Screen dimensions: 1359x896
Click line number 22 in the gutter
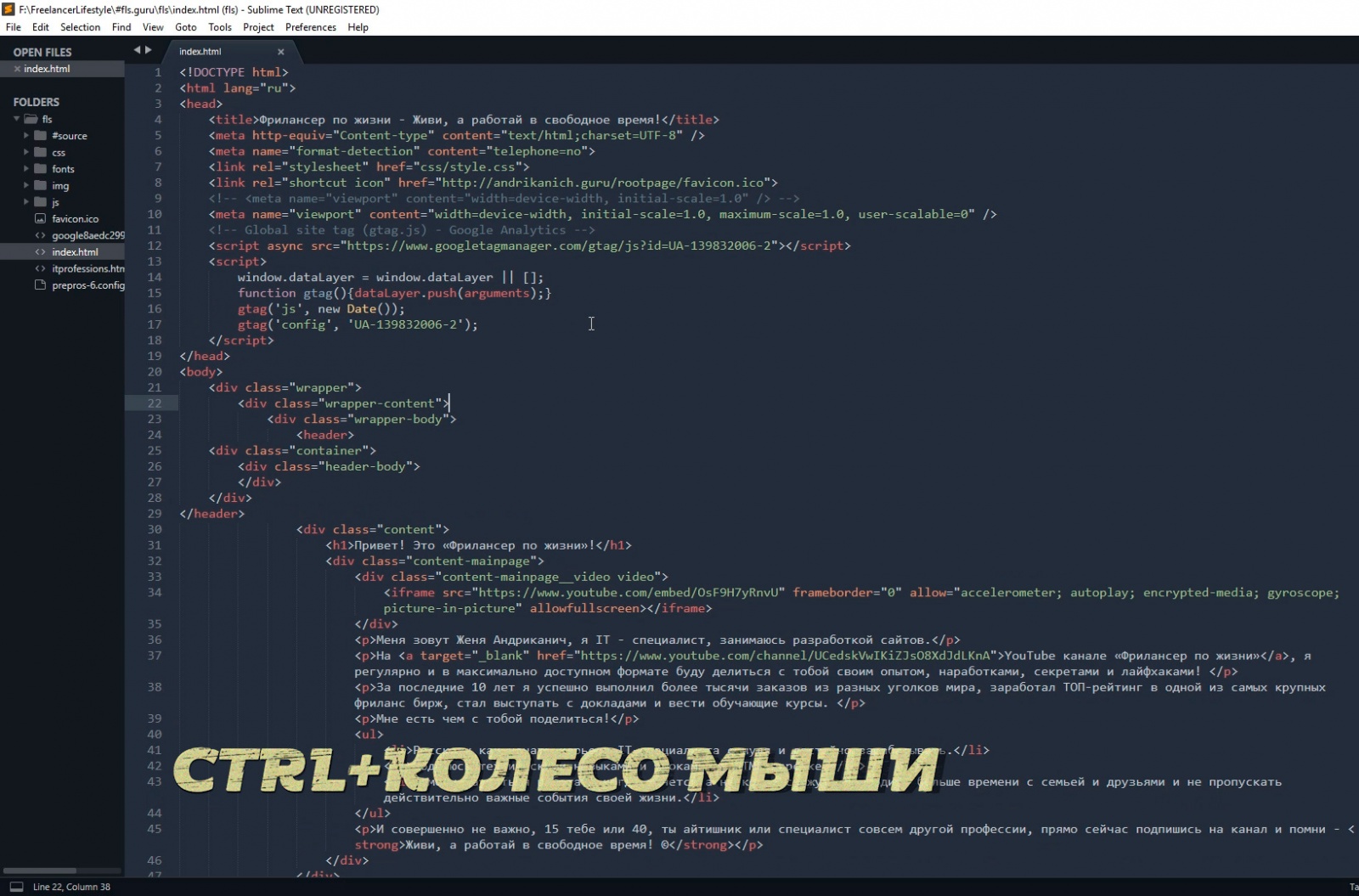pyautogui.click(x=154, y=403)
